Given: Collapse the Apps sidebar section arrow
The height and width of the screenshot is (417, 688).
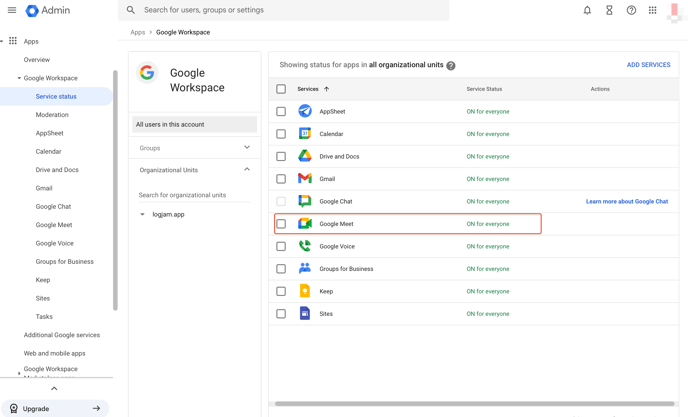Looking at the screenshot, I should tap(2, 41).
